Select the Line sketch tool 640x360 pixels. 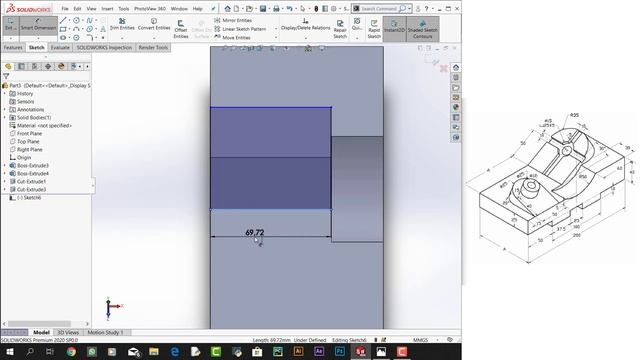coord(63,20)
